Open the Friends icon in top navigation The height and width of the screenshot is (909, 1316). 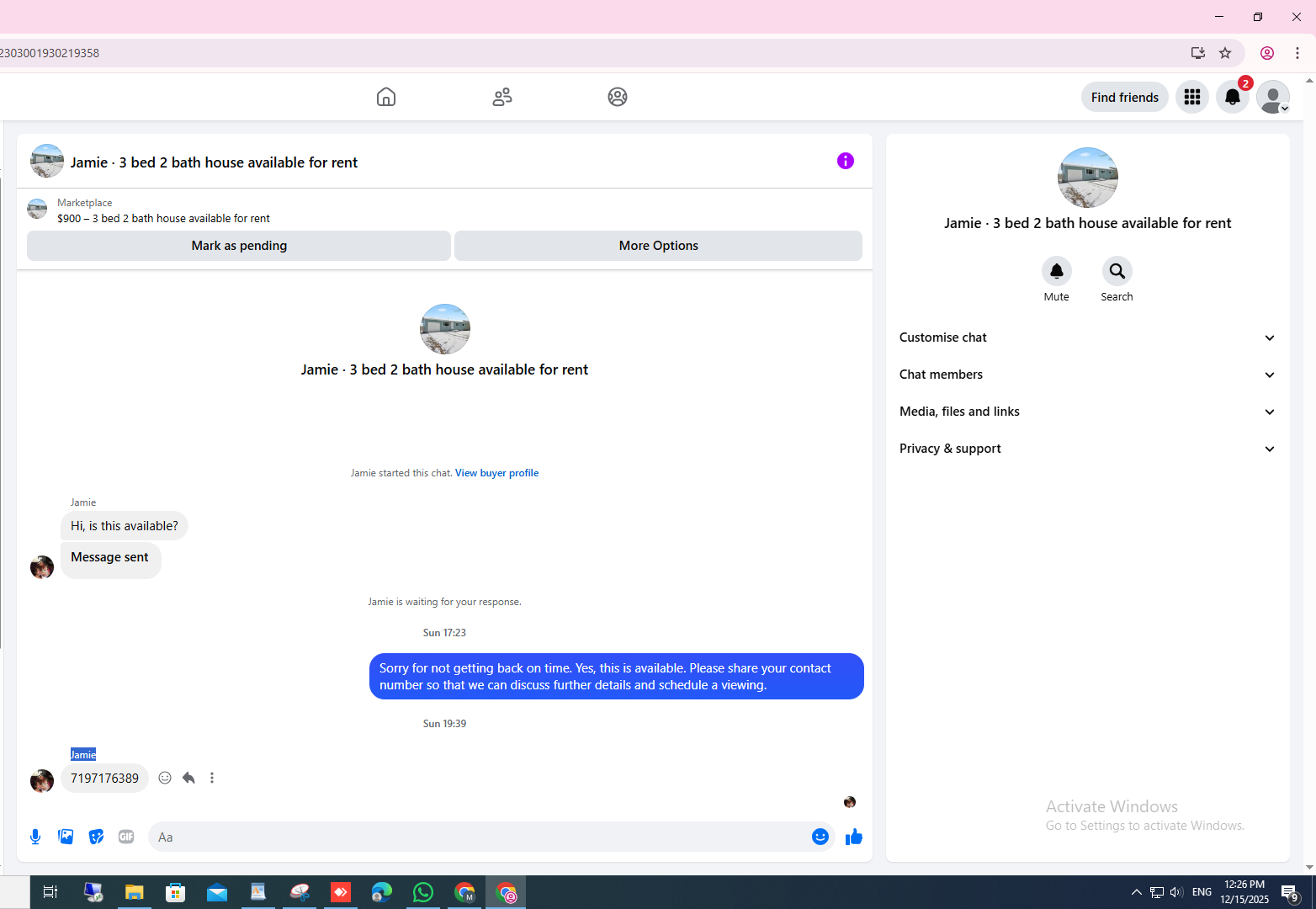502,97
